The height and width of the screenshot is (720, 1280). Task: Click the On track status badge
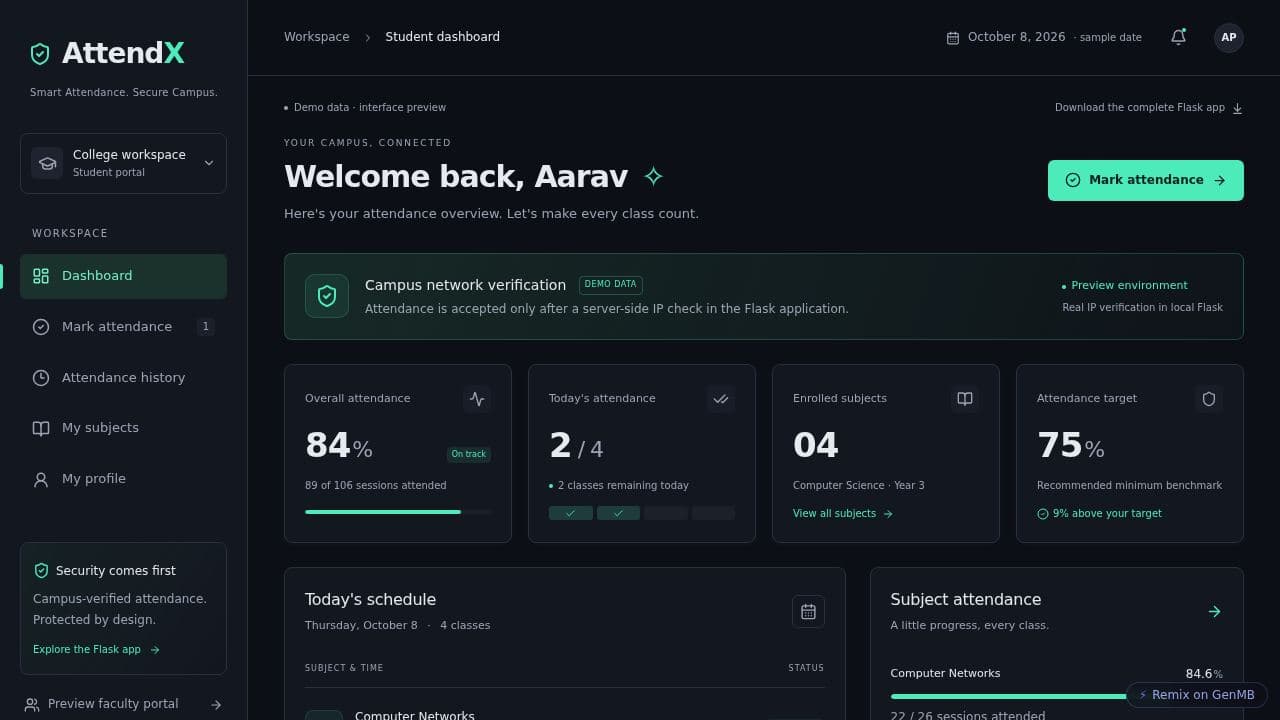pos(469,454)
